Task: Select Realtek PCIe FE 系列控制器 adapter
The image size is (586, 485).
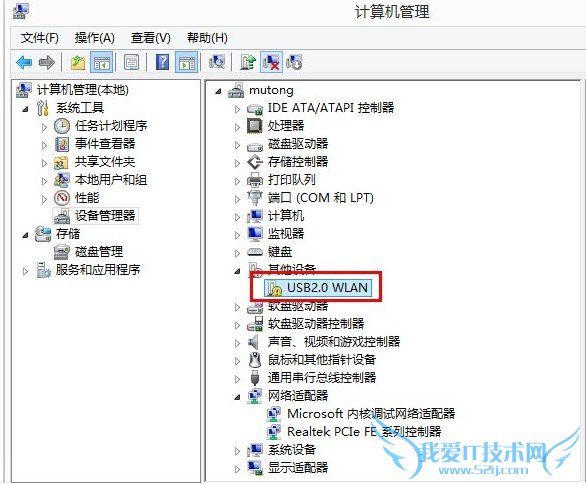Action: pyautogui.click(x=364, y=432)
